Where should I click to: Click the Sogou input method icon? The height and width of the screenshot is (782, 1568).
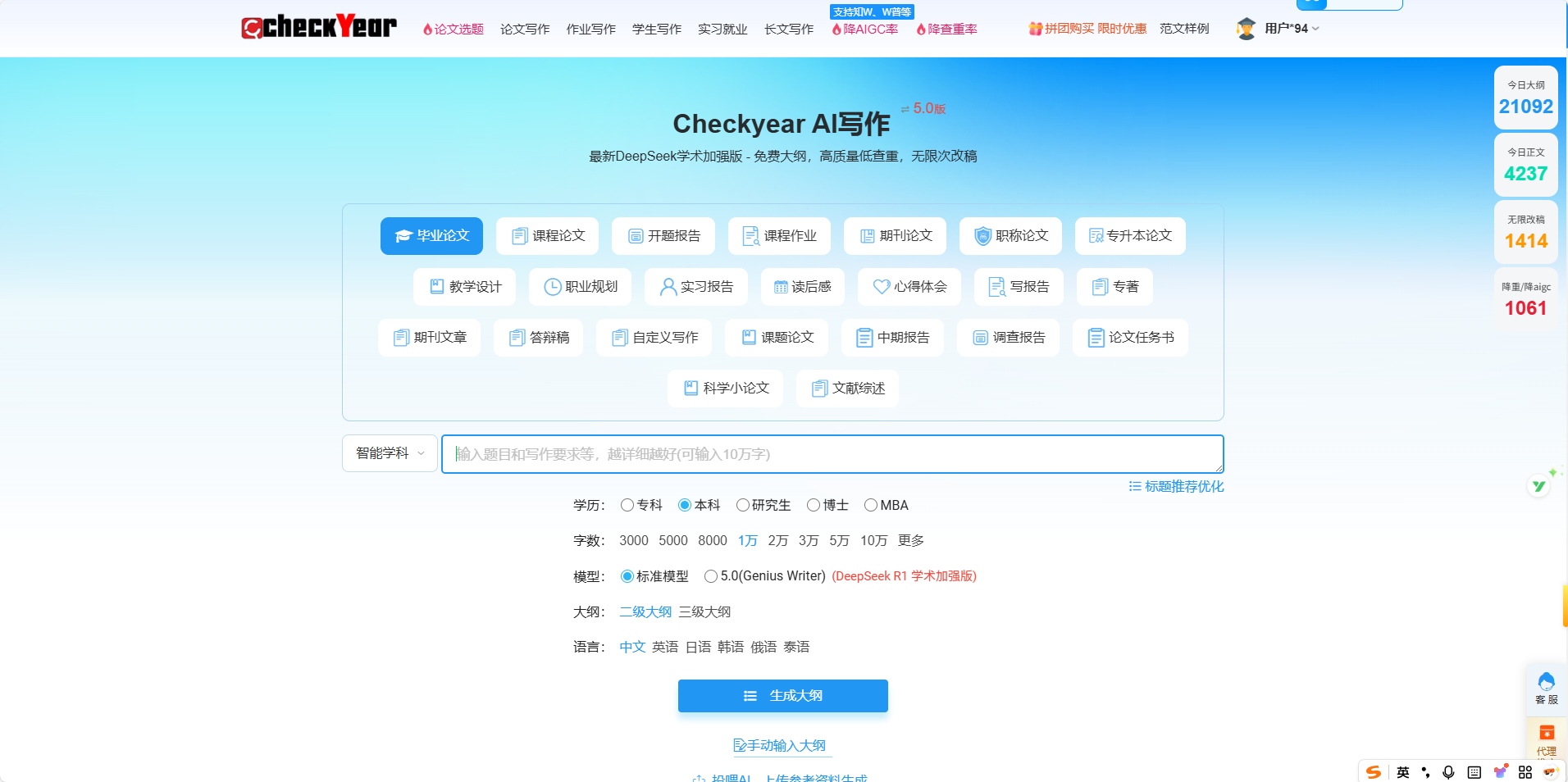tap(1374, 772)
